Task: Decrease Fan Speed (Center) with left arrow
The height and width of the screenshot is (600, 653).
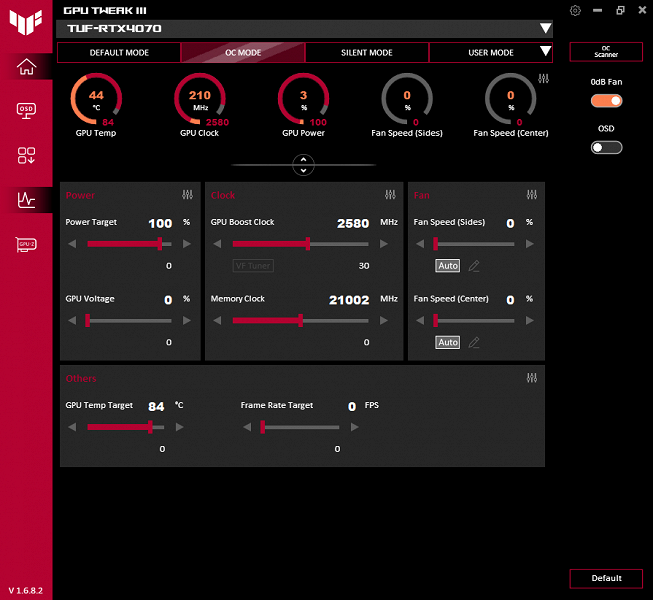Action: click(420, 320)
